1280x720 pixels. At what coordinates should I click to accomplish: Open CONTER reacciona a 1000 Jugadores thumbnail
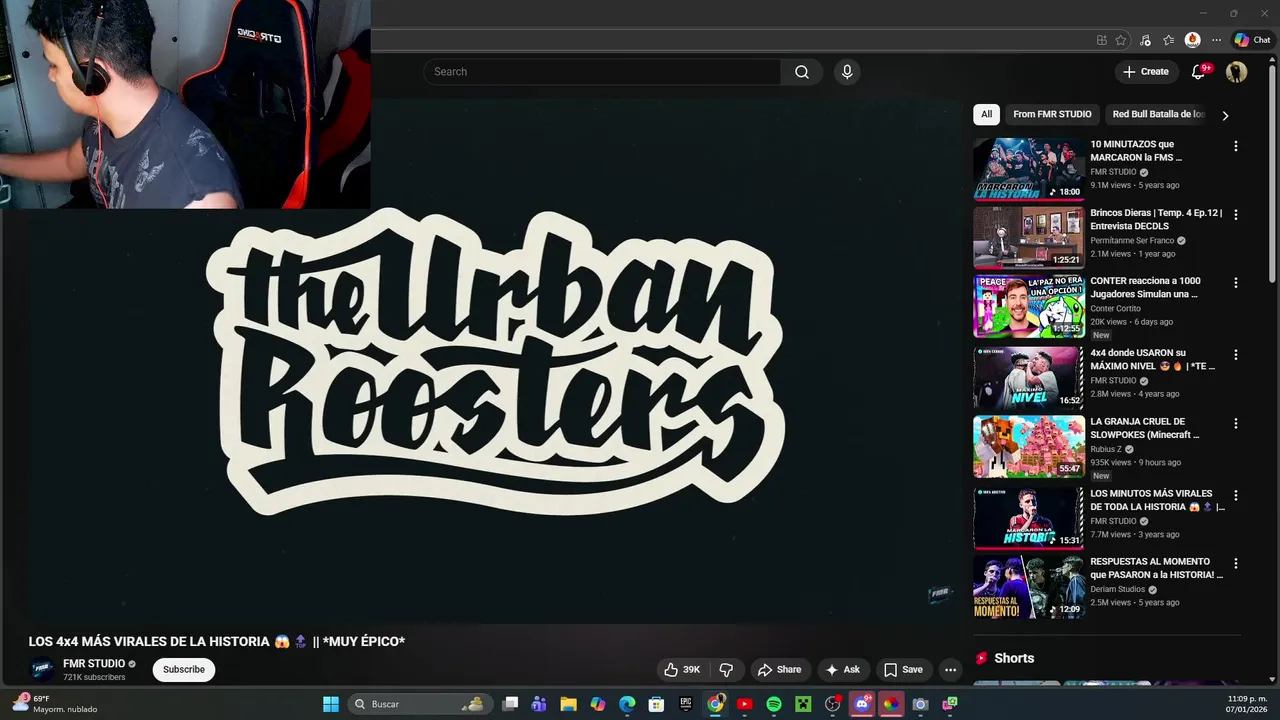(x=1029, y=306)
